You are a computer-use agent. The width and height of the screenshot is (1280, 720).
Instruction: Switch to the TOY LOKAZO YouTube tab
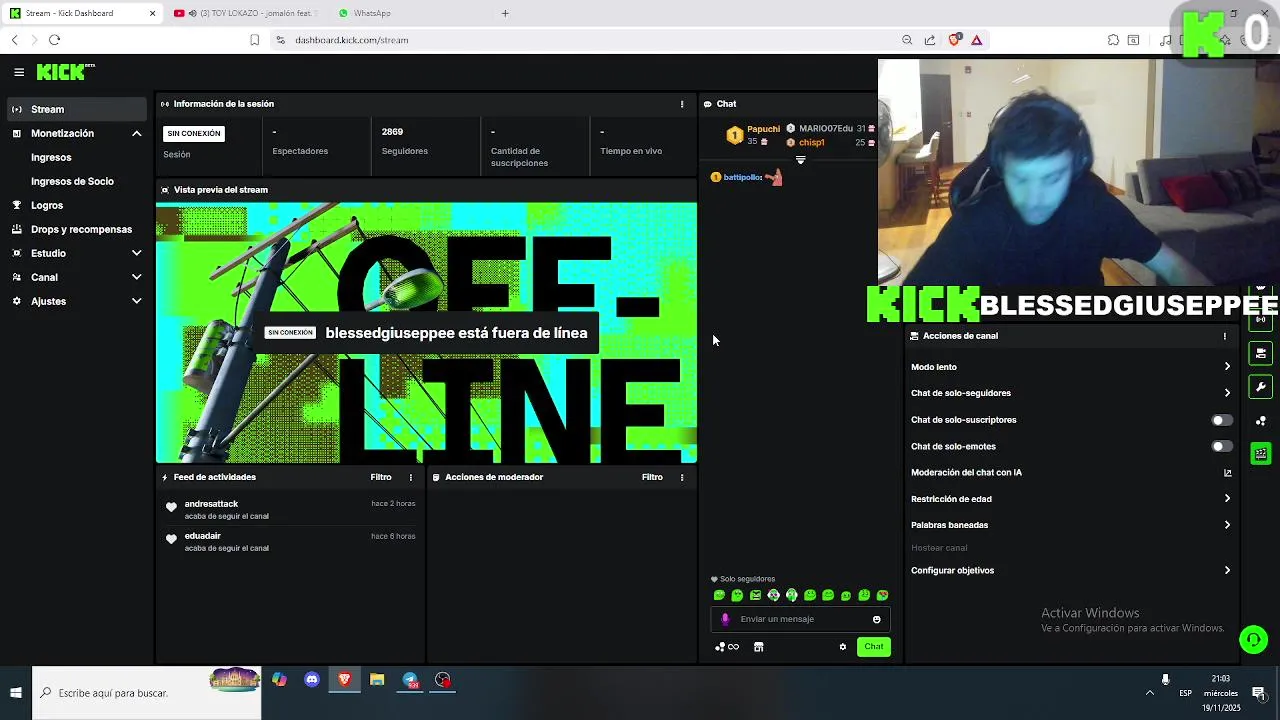click(245, 13)
